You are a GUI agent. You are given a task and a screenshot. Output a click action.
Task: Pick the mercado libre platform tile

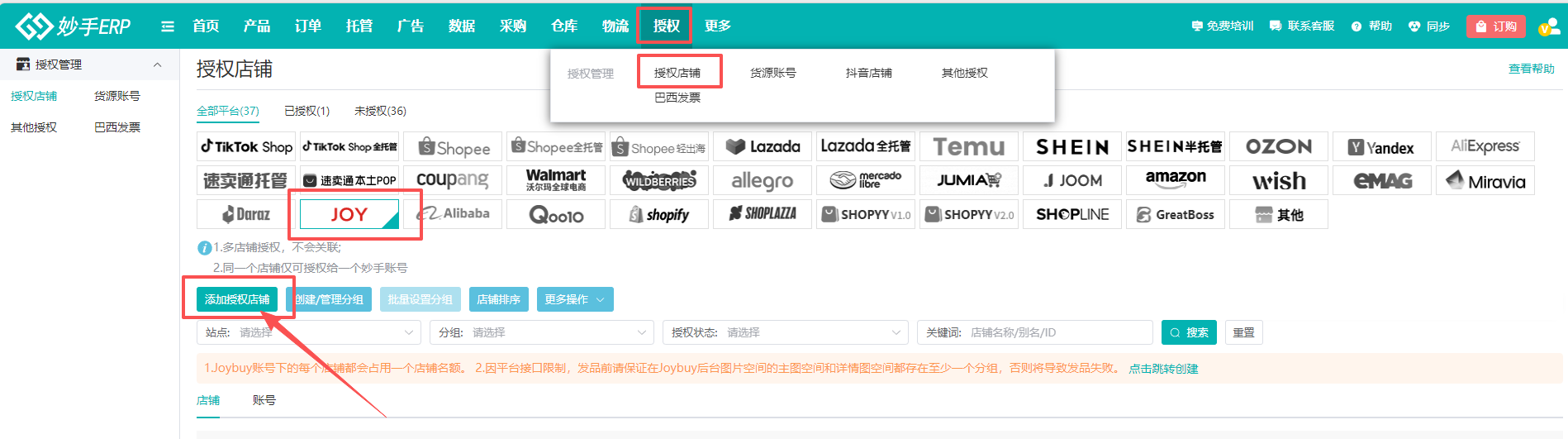coord(866,180)
